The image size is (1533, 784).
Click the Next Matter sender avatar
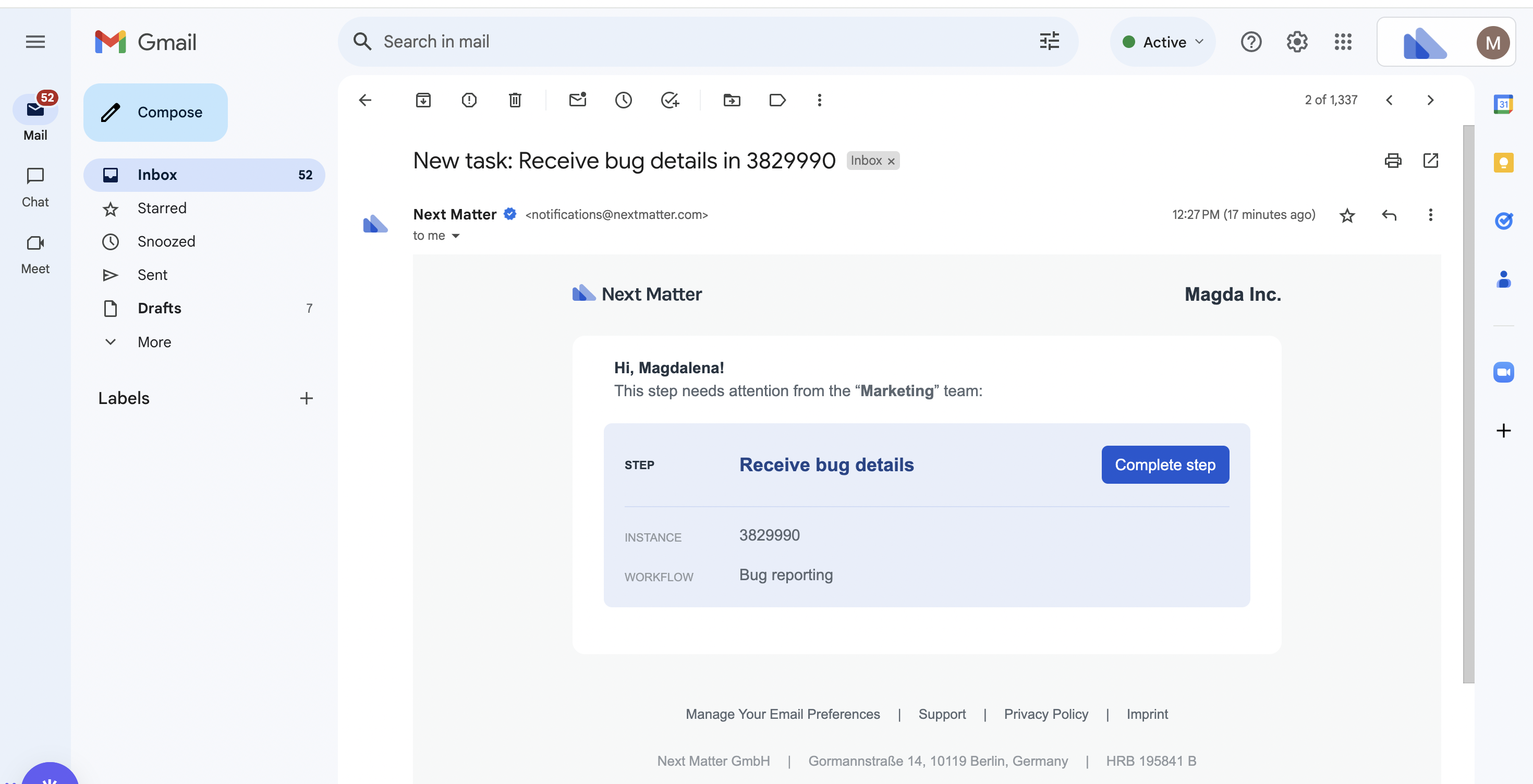(375, 224)
